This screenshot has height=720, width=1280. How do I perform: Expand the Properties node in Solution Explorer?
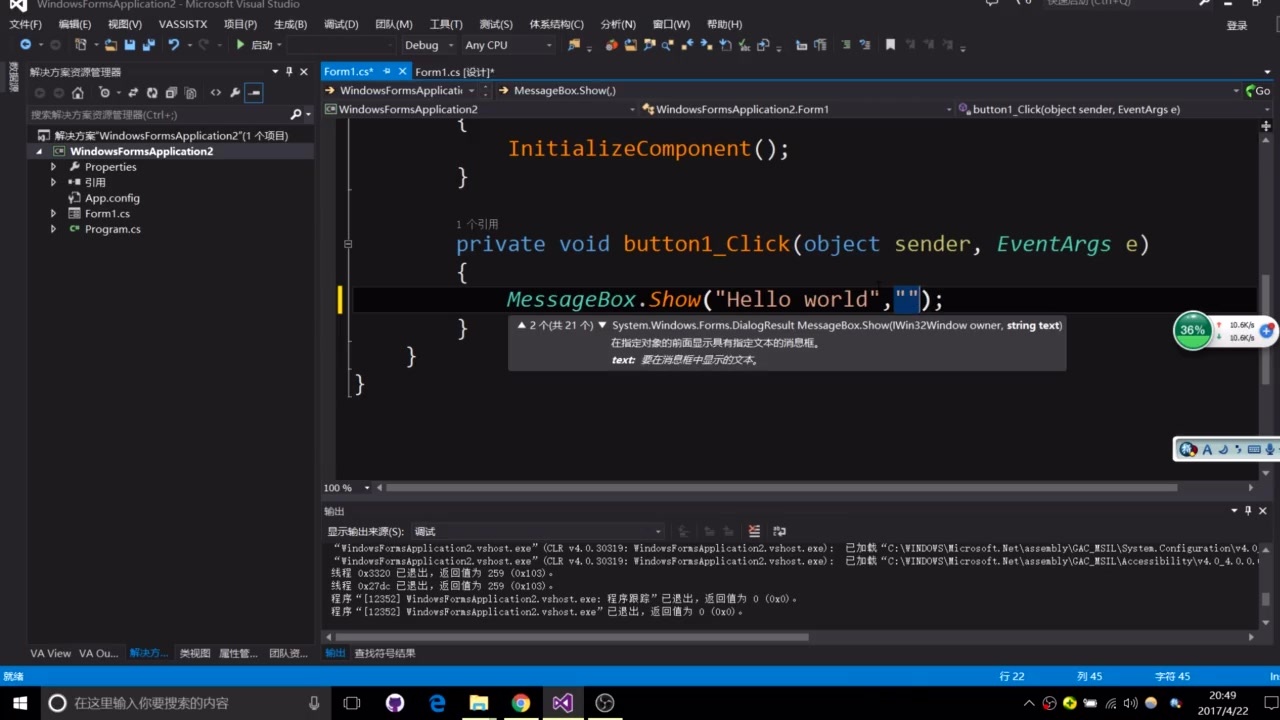[53, 167]
